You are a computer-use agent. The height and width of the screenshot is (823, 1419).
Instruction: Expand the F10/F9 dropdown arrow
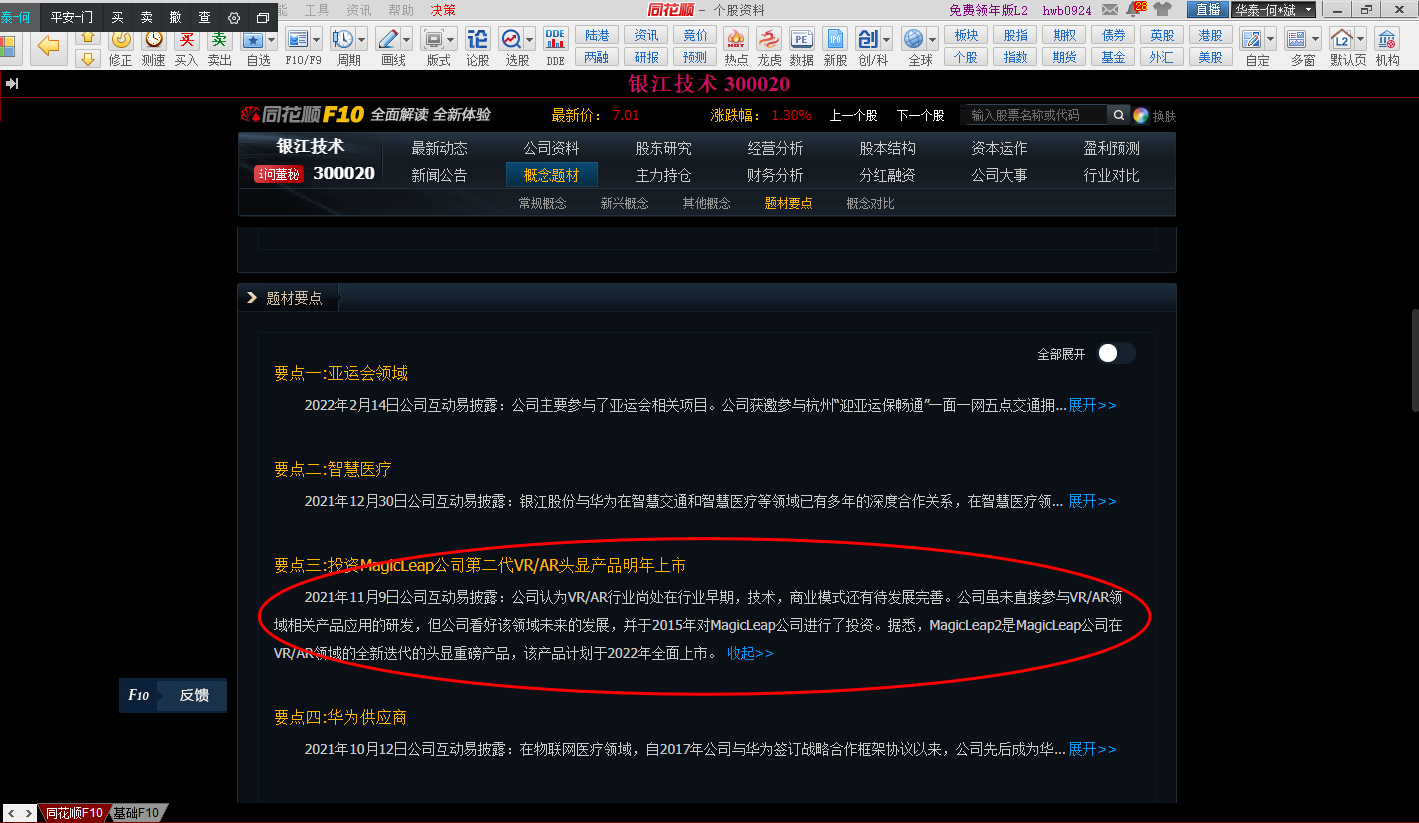pyautogui.click(x=316, y=41)
